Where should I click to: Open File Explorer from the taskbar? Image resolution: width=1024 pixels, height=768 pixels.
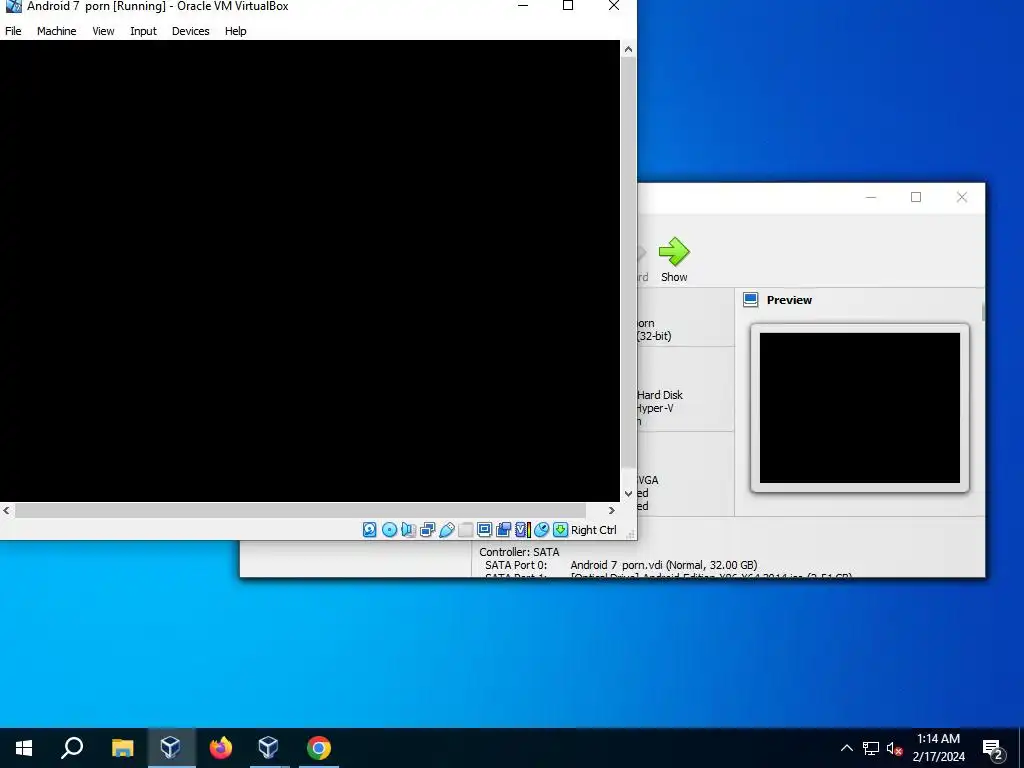122,748
